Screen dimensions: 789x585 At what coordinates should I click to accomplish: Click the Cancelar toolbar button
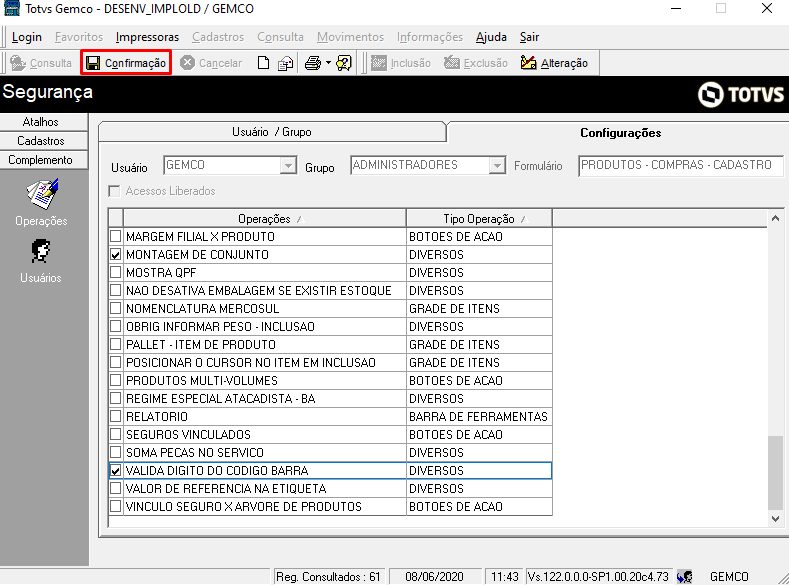click(x=211, y=63)
